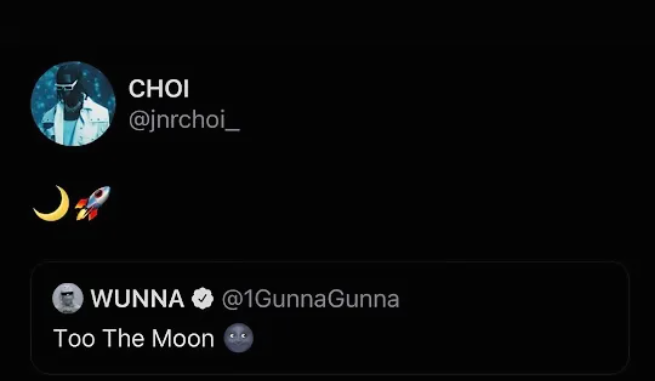Select the word "Too" in quoted tweet
This screenshot has width=655, height=381.
tap(75, 338)
